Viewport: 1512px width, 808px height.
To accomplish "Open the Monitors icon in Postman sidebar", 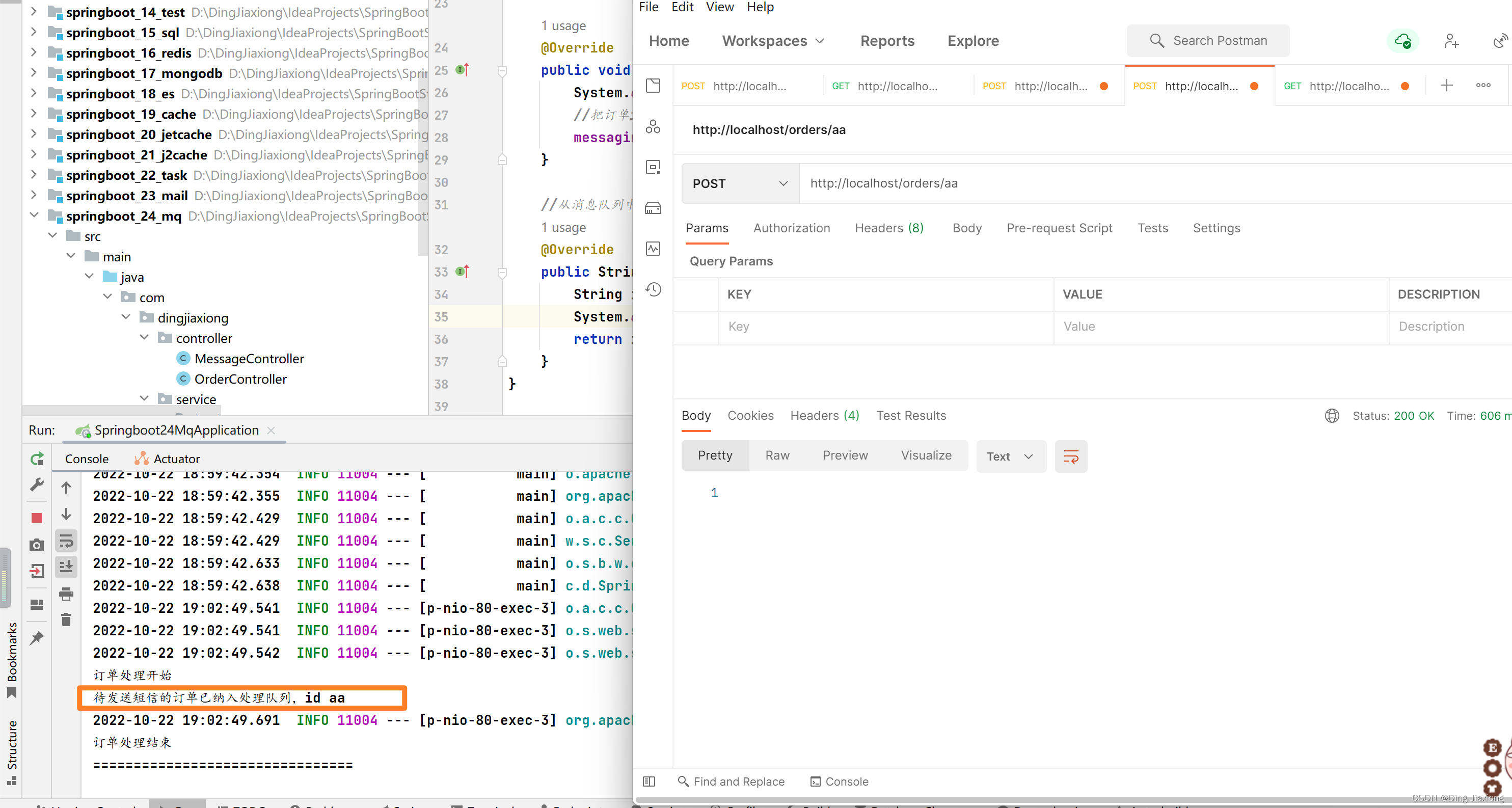I will click(653, 249).
